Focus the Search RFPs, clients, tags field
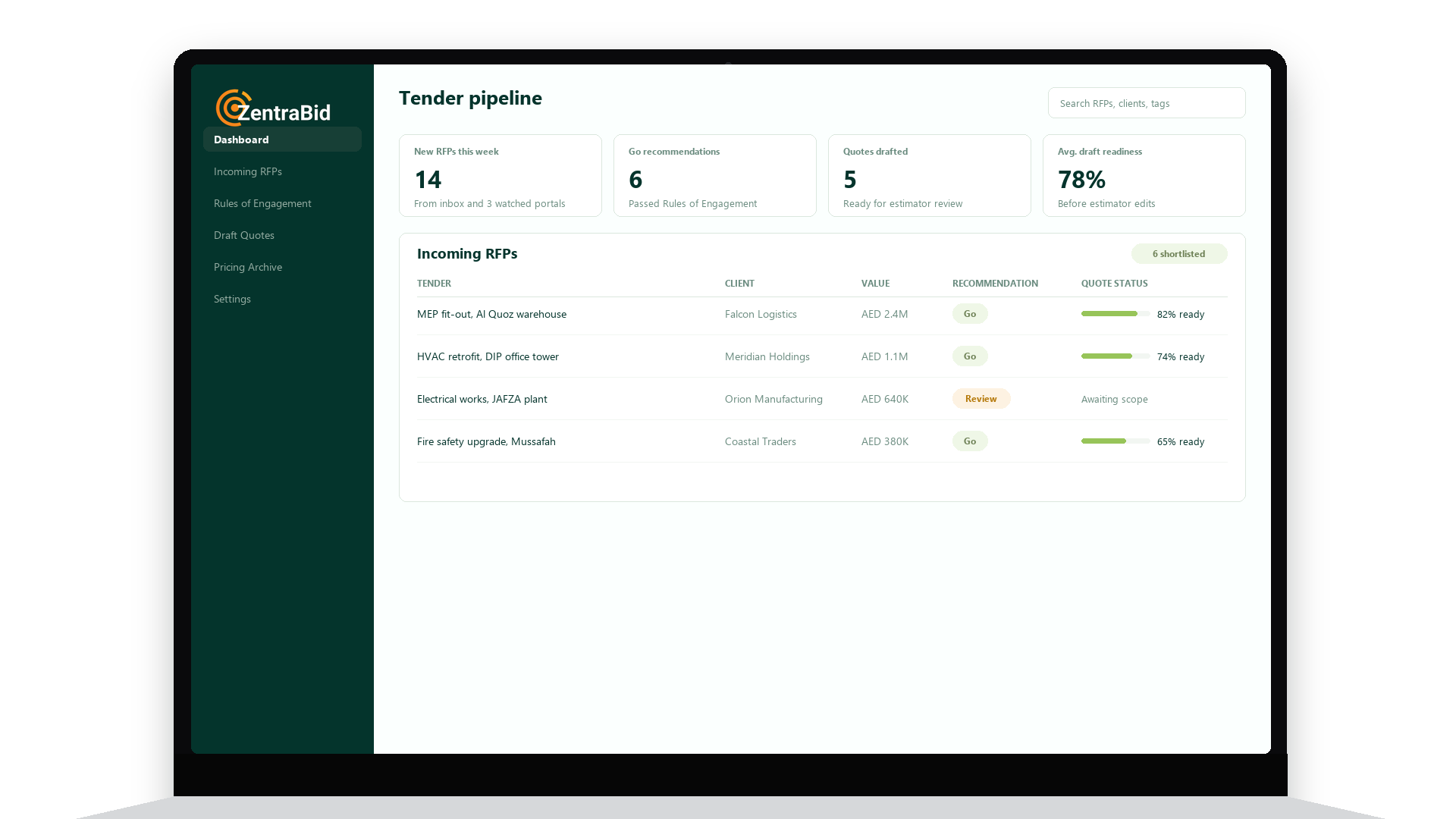This screenshot has width=1456, height=819. click(x=1146, y=103)
